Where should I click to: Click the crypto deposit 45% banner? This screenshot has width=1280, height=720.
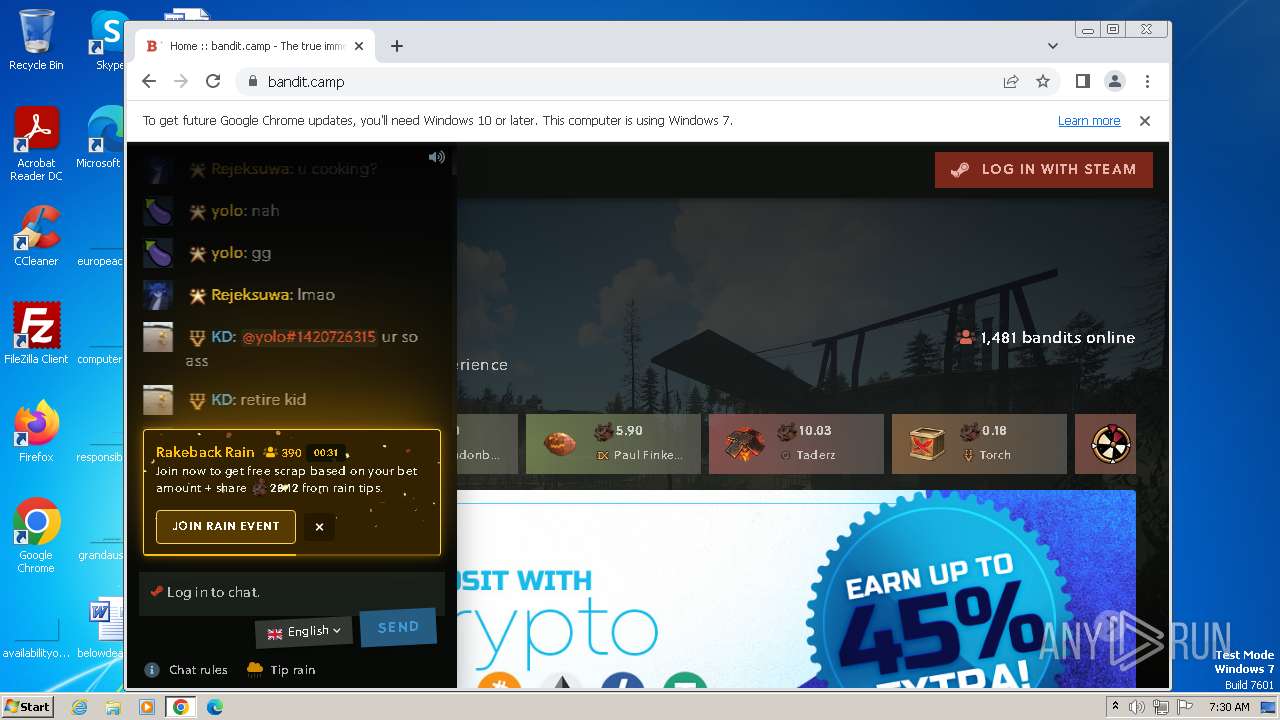click(796, 588)
